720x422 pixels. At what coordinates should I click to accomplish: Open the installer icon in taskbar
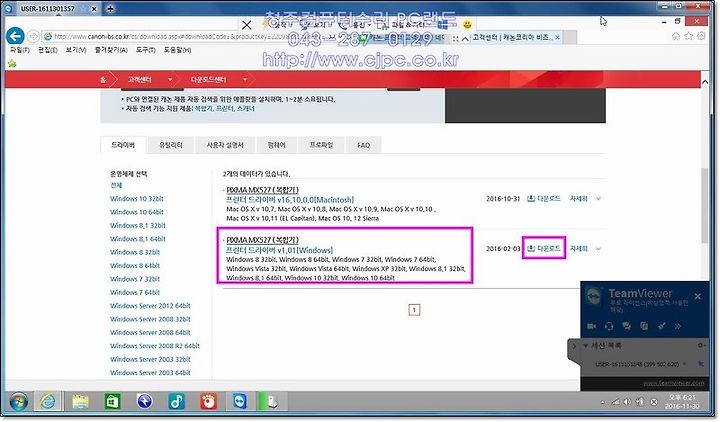coord(272,402)
